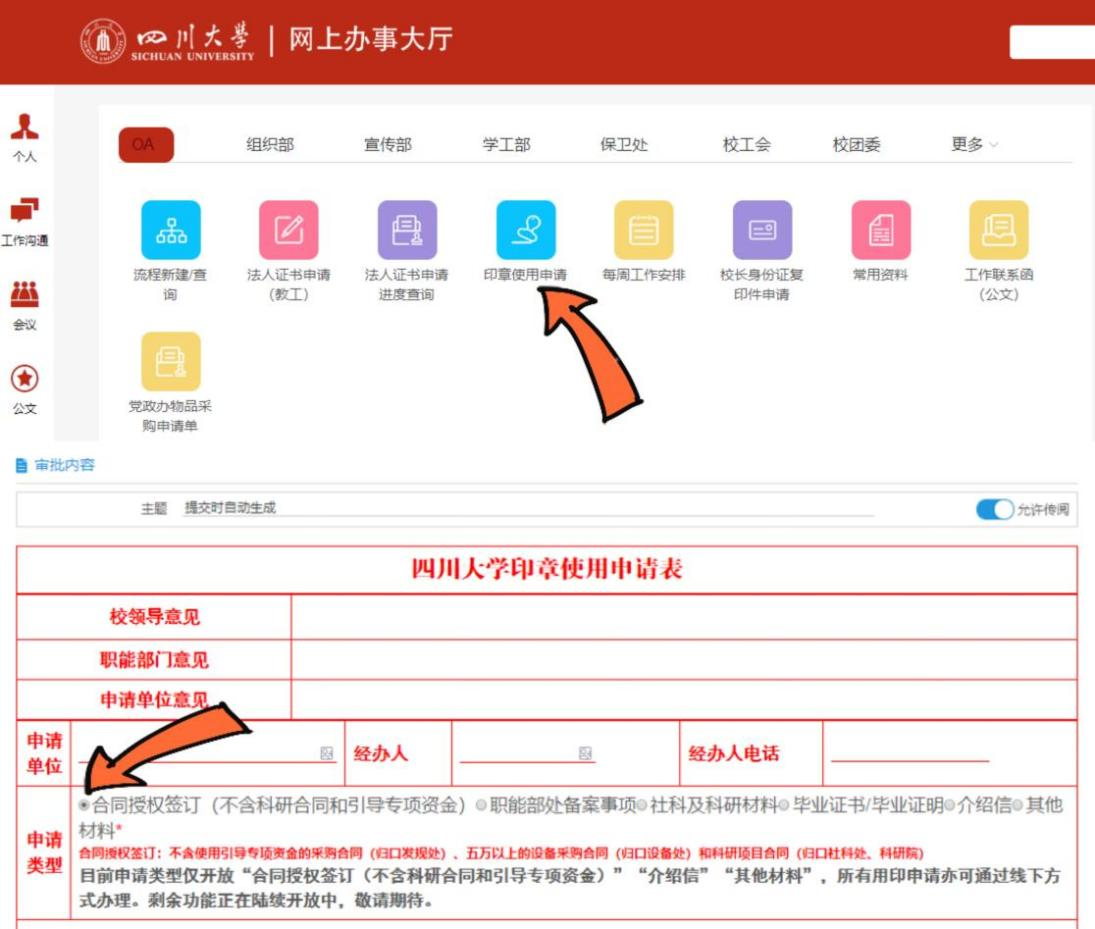
Task: Click the 法人证书申请(教工) icon
Action: (289, 231)
